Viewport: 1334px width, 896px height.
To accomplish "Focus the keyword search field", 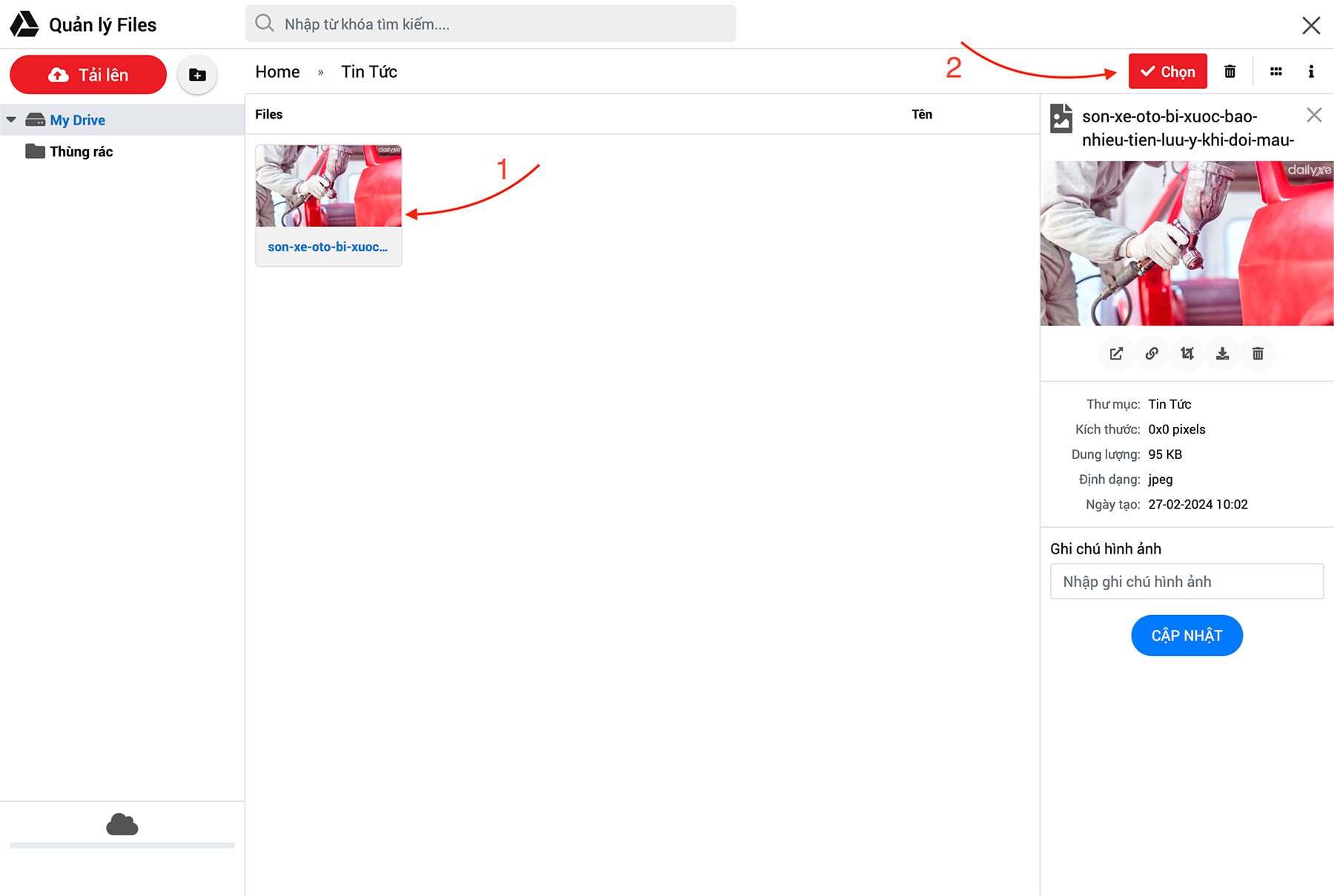I will click(491, 24).
